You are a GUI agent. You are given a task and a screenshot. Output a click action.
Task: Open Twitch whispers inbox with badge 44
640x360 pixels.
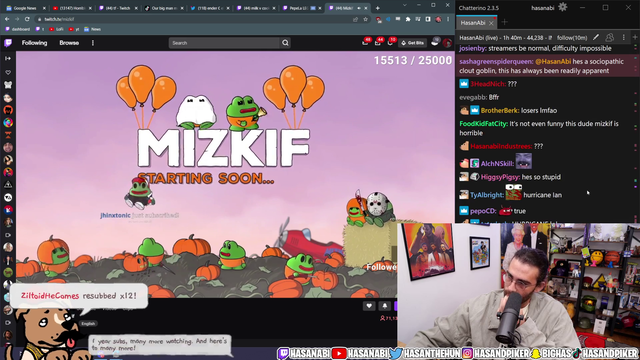378,42
